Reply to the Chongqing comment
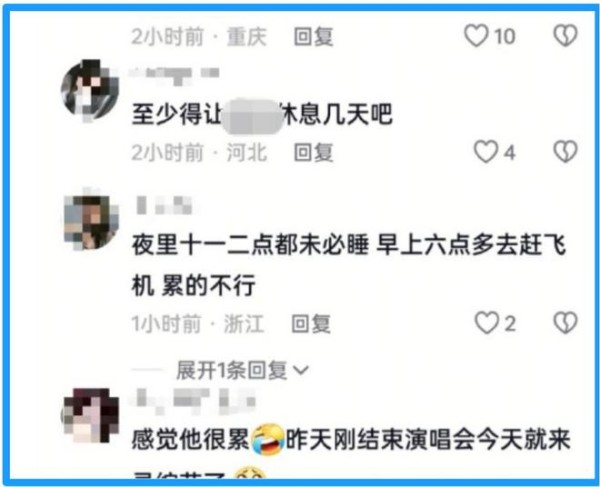600x487 pixels. pos(313,37)
